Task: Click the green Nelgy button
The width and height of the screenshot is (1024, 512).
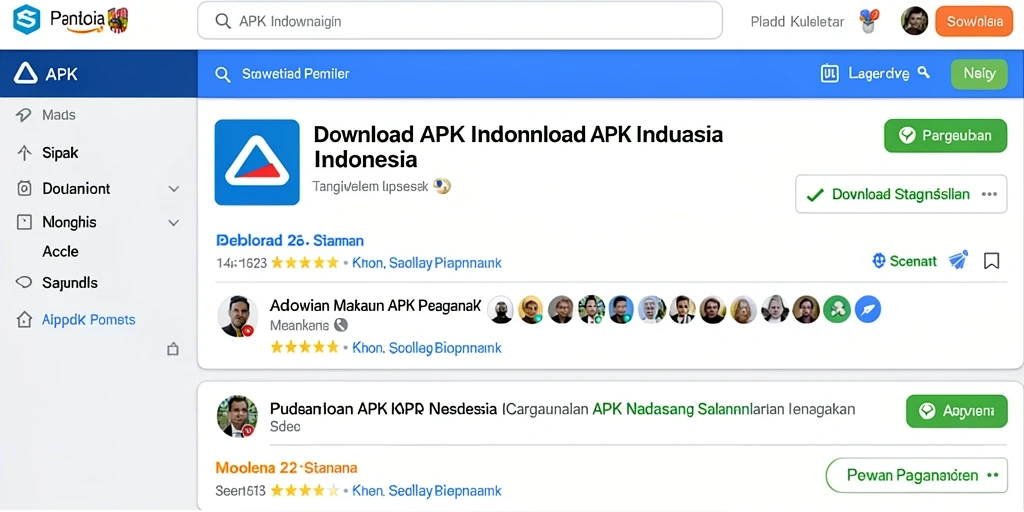Action: tap(980, 74)
